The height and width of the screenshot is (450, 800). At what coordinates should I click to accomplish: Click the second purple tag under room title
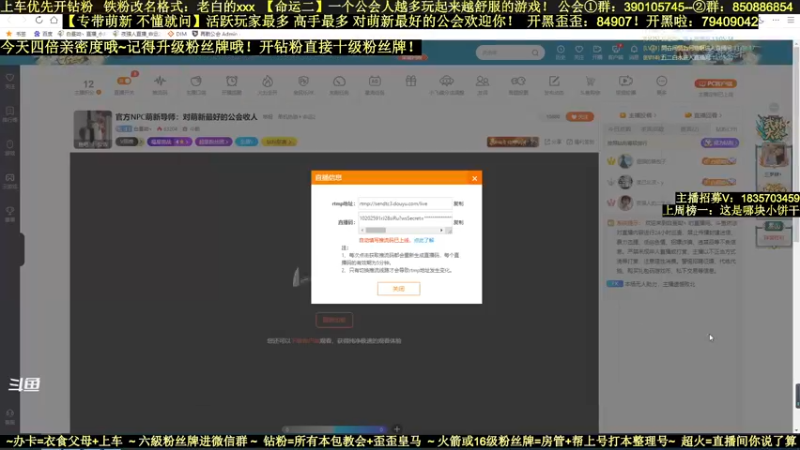pyautogui.click(x=213, y=142)
